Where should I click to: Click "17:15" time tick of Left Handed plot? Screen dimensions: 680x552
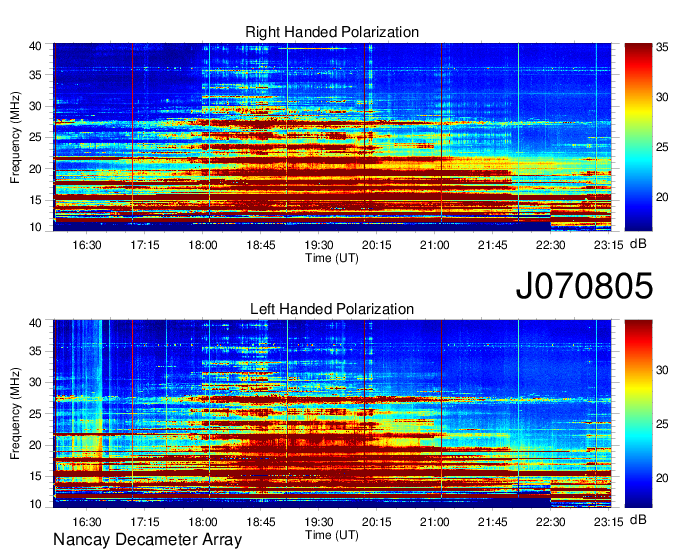pyautogui.click(x=144, y=522)
